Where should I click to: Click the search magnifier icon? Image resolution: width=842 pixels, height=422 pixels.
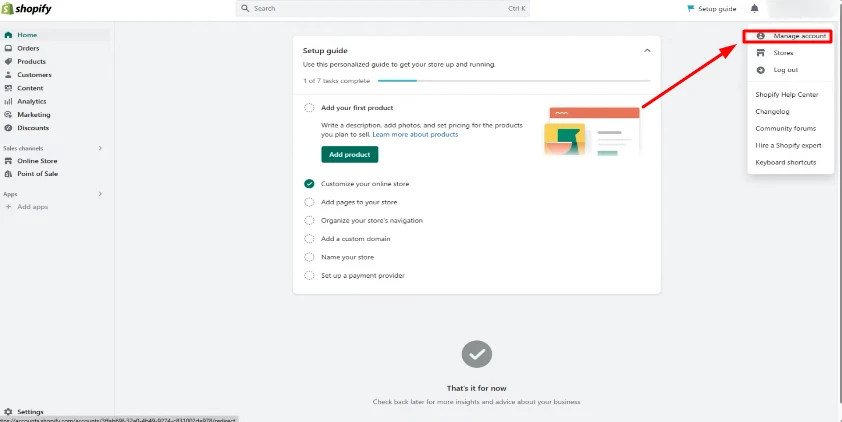pyautogui.click(x=245, y=8)
